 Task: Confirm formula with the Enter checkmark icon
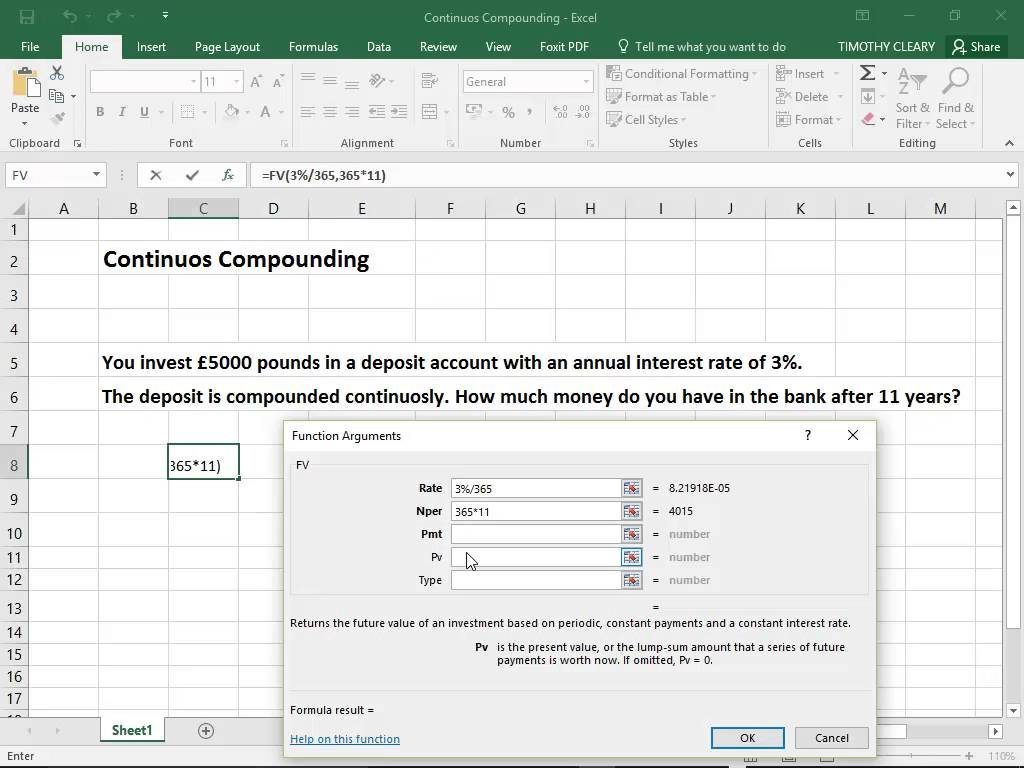(191, 175)
